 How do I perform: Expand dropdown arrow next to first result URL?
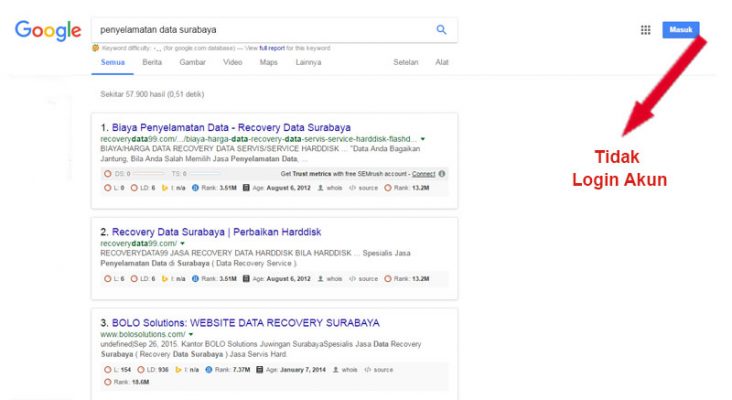coord(423,138)
